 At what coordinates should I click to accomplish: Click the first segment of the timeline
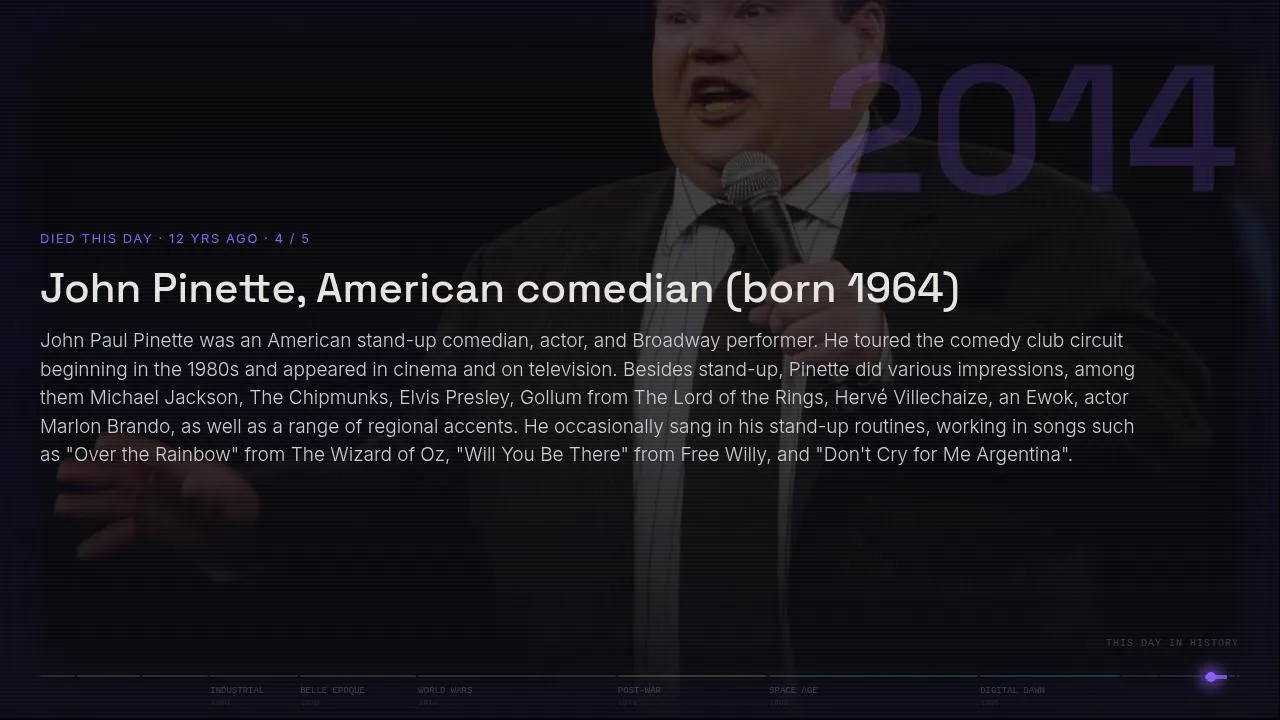(x=57, y=676)
